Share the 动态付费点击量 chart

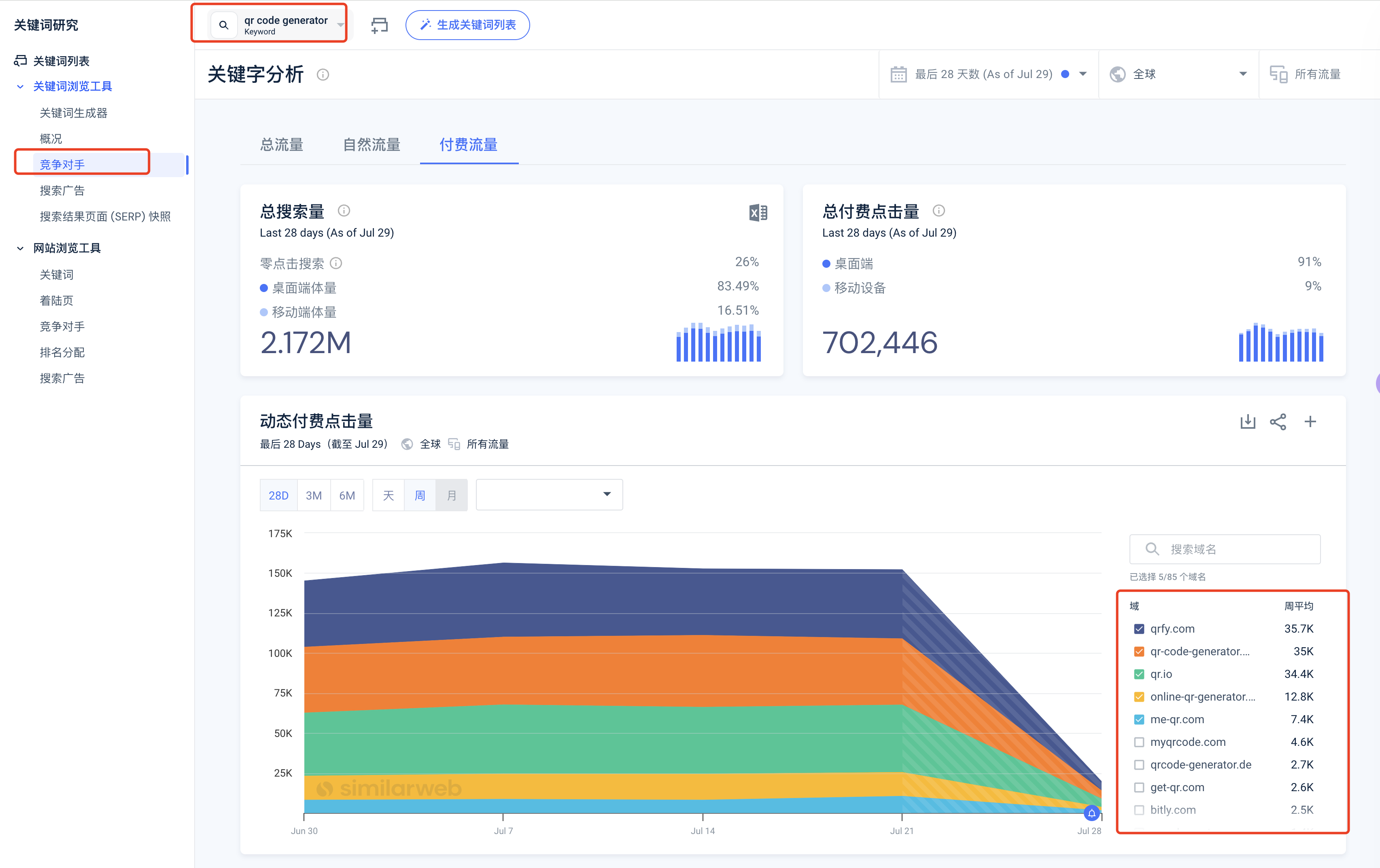point(1278,422)
